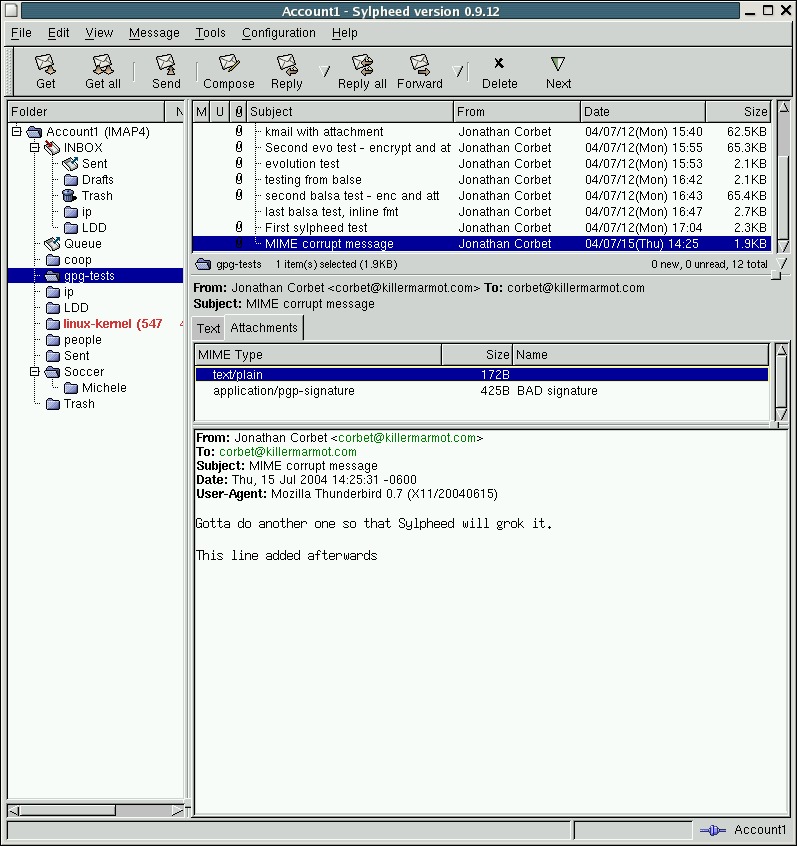Open the File menu

[x=21, y=33]
